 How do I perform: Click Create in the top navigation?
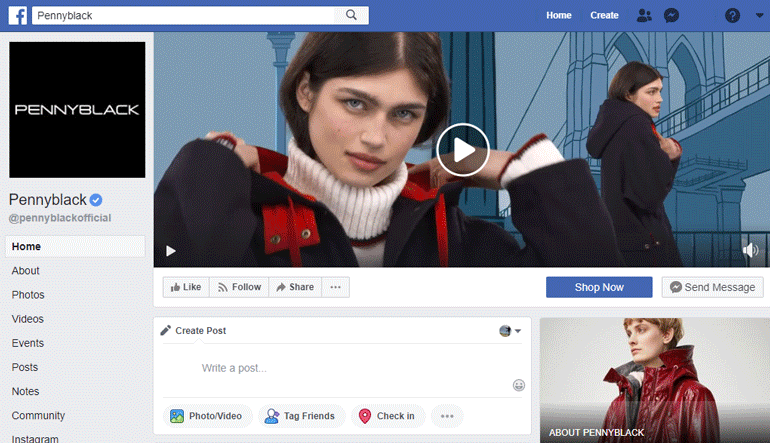point(604,15)
